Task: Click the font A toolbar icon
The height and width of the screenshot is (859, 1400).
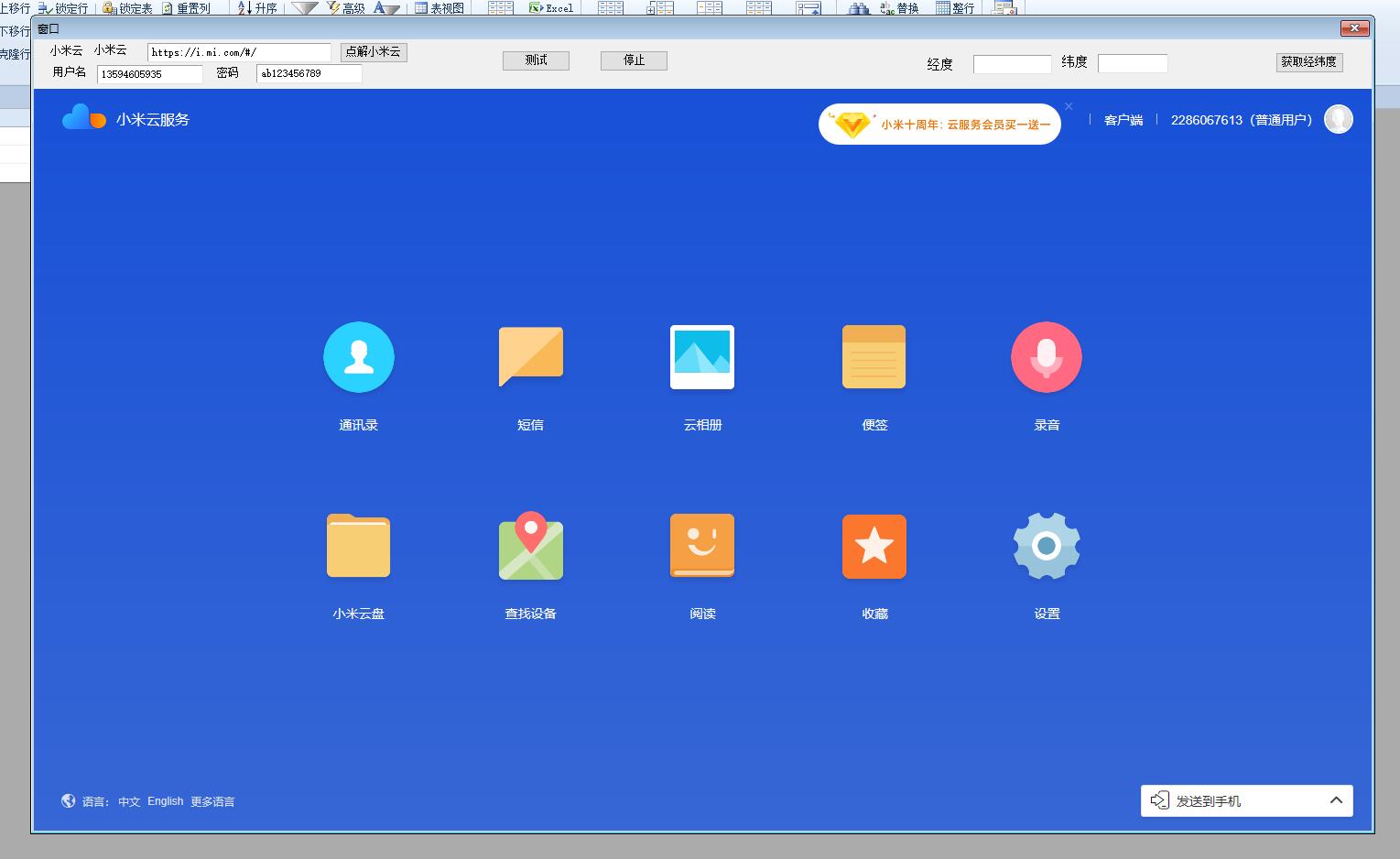Action: coord(386,7)
